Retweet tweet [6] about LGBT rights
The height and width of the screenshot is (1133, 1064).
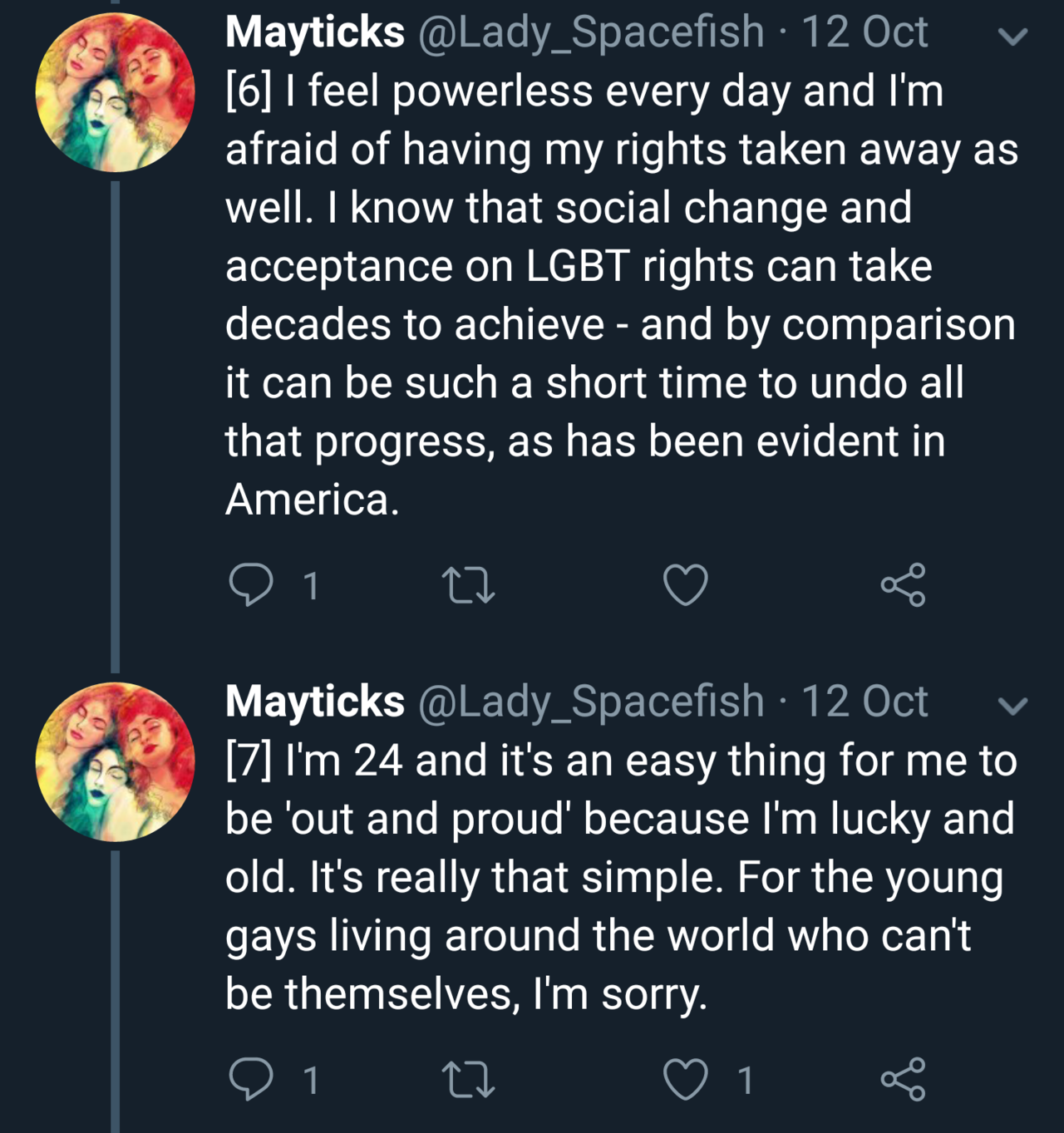pyautogui.click(x=469, y=584)
